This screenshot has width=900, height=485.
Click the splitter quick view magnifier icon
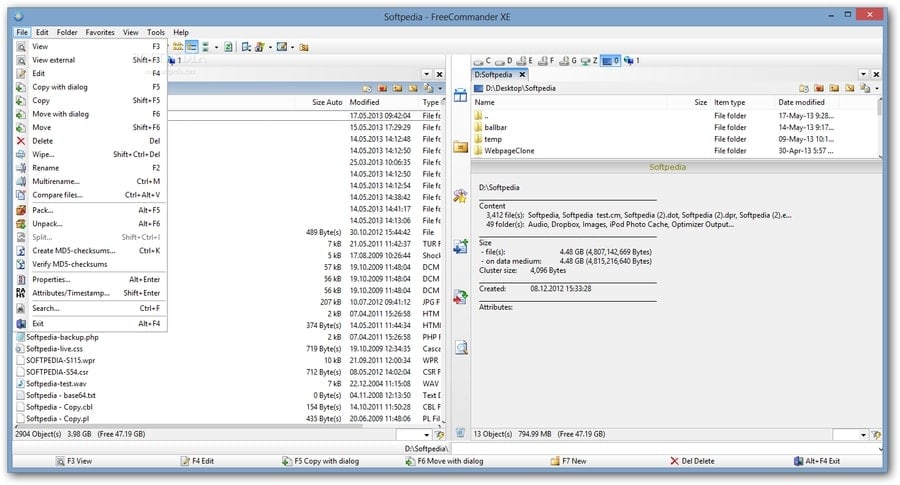tap(461, 348)
